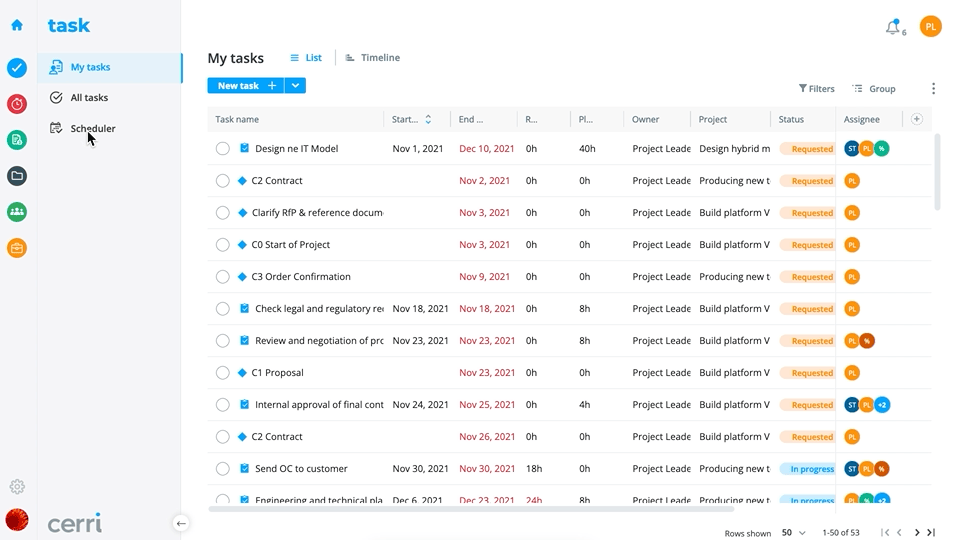Create a New task

point(246,86)
